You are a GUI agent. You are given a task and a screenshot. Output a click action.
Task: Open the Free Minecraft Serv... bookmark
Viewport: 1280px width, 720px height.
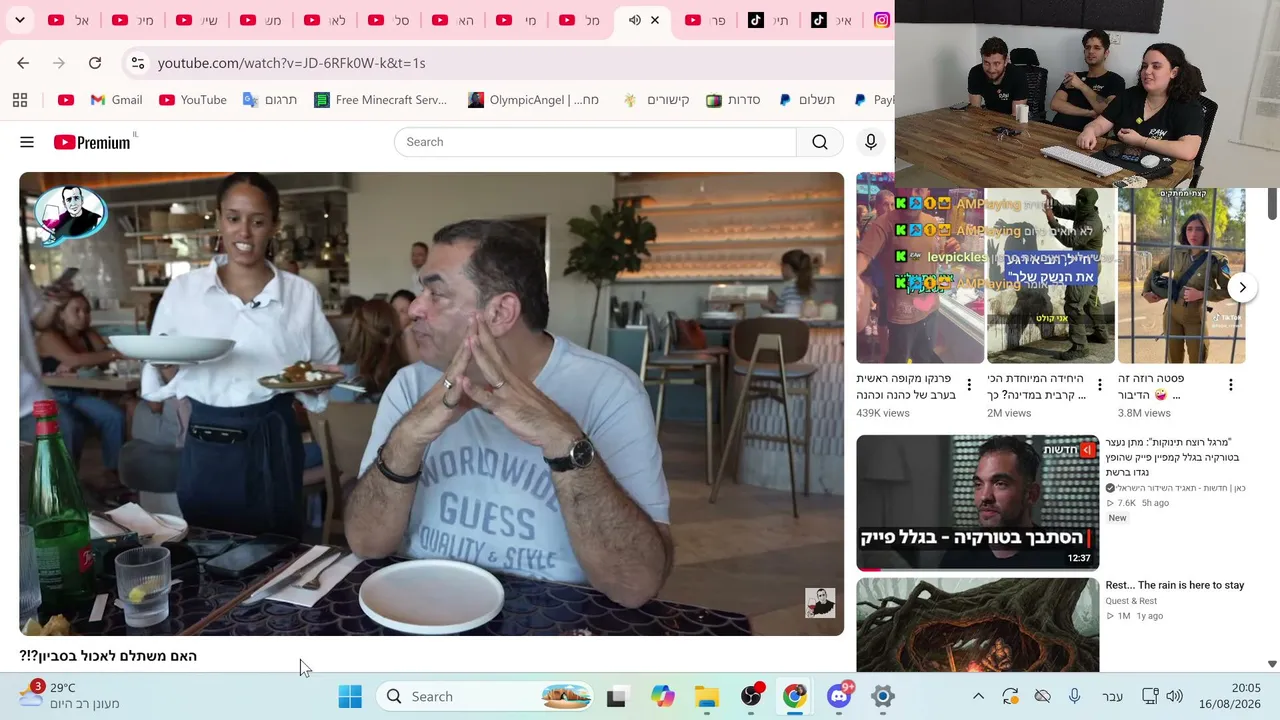click(x=380, y=100)
